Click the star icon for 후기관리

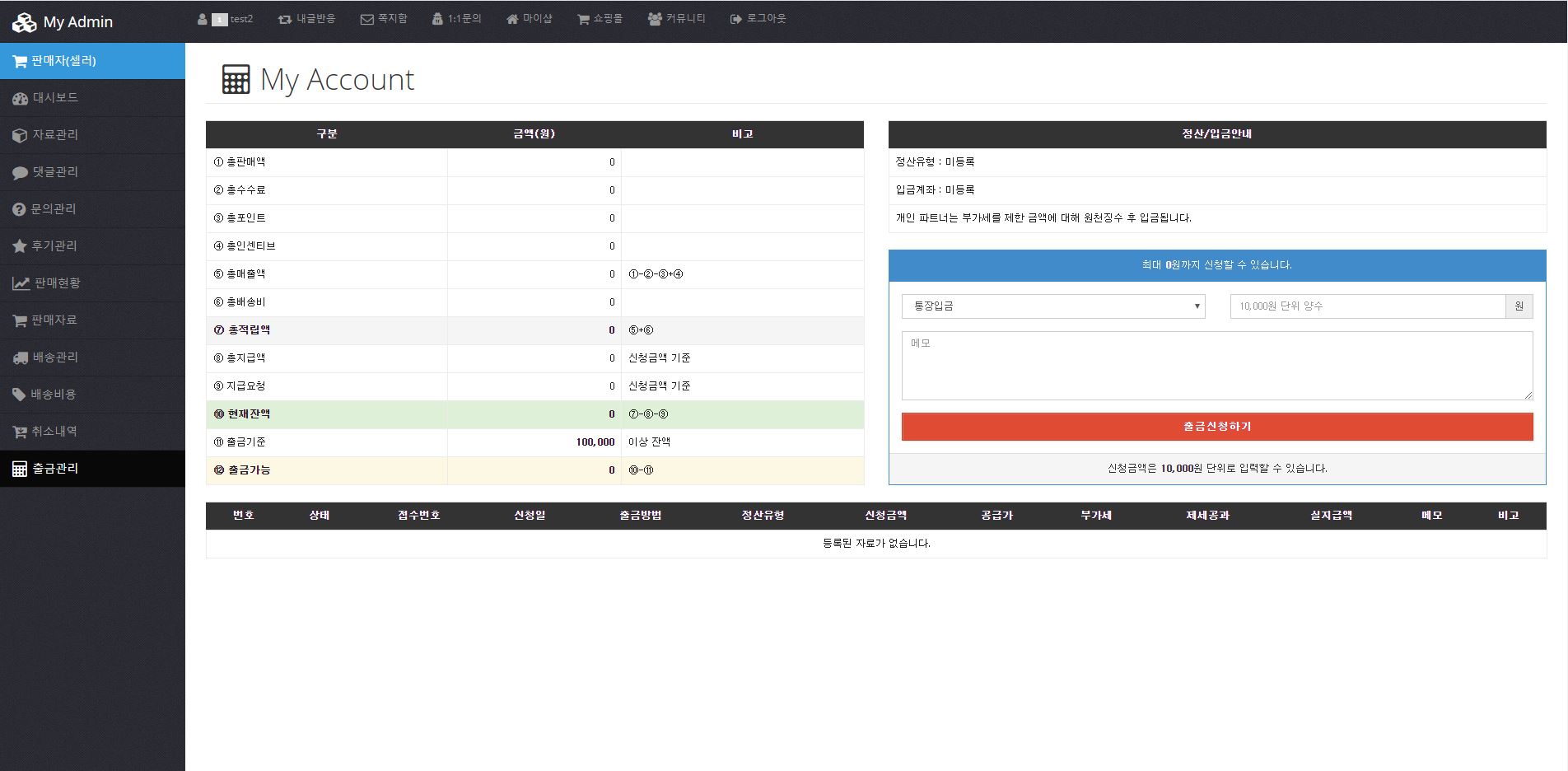(x=20, y=246)
